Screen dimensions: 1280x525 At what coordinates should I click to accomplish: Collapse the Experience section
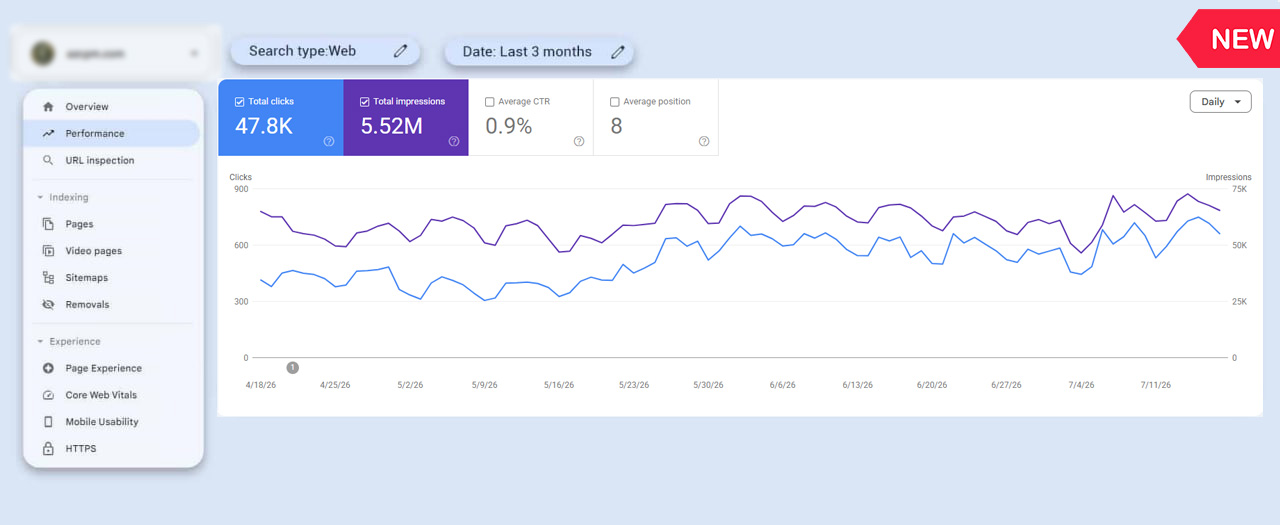click(x=40, y=342)
